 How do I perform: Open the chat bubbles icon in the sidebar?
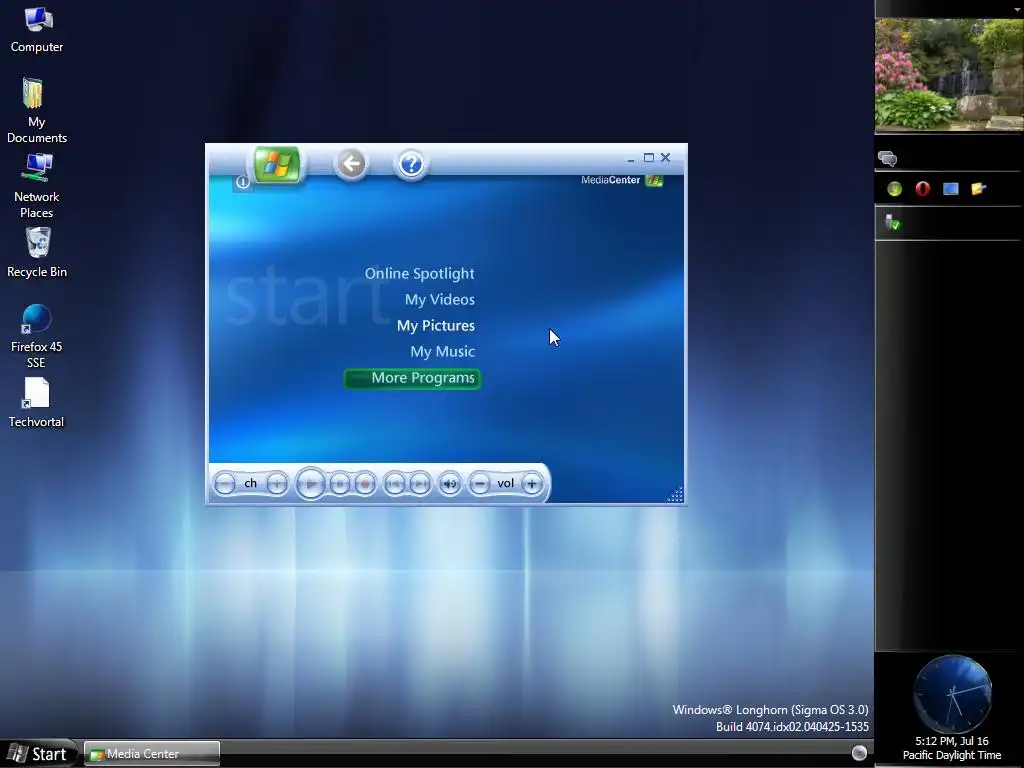(x=888, y=159)
